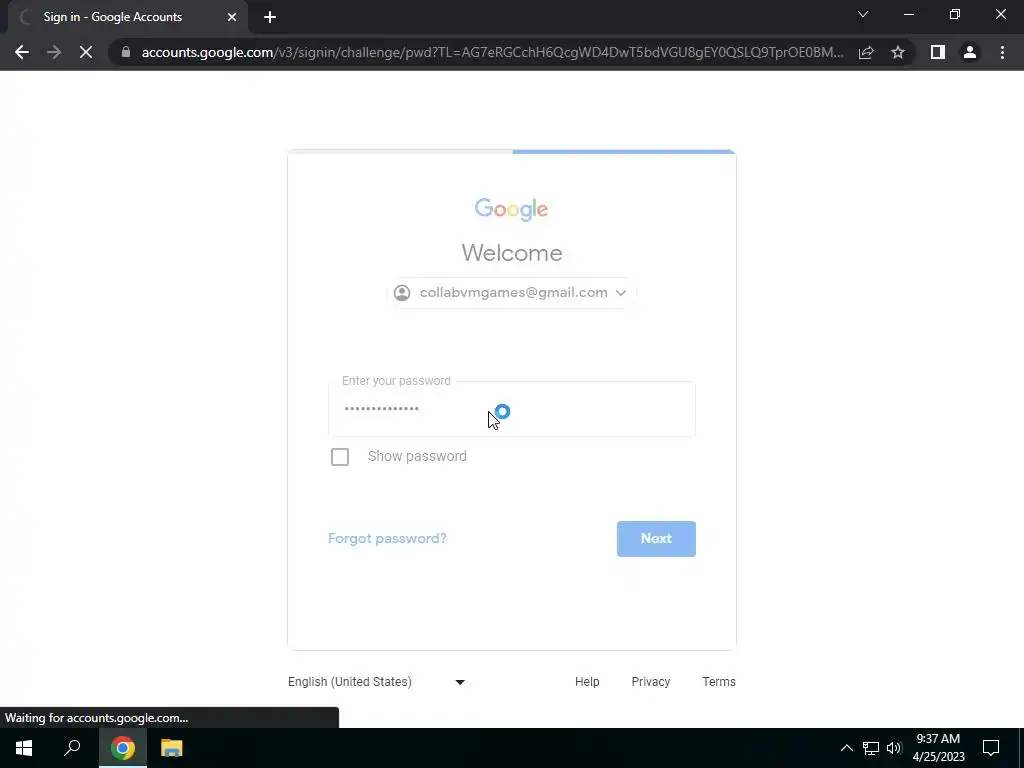Open network status tray icon

pos(871,748)
